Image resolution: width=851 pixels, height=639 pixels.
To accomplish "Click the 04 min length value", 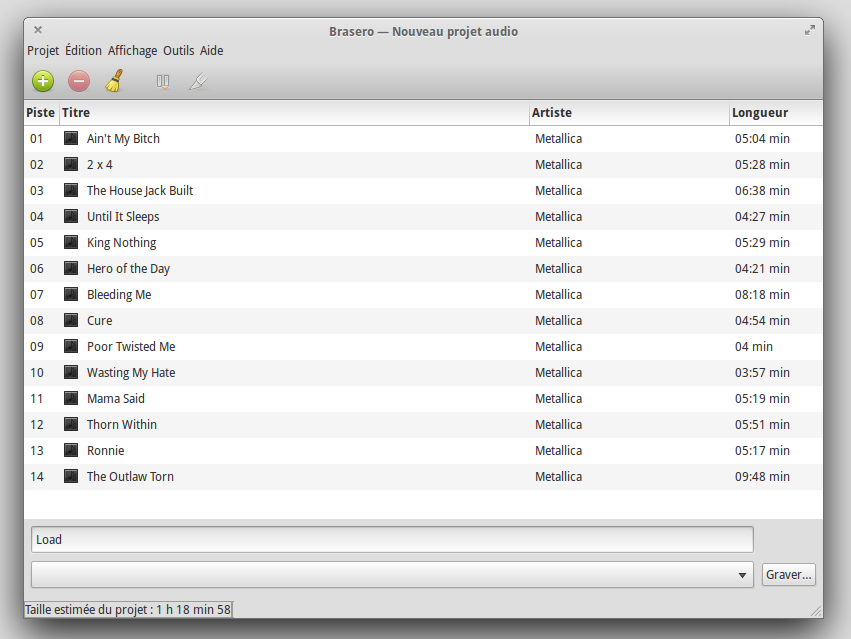I will click(x=753, y=347).
